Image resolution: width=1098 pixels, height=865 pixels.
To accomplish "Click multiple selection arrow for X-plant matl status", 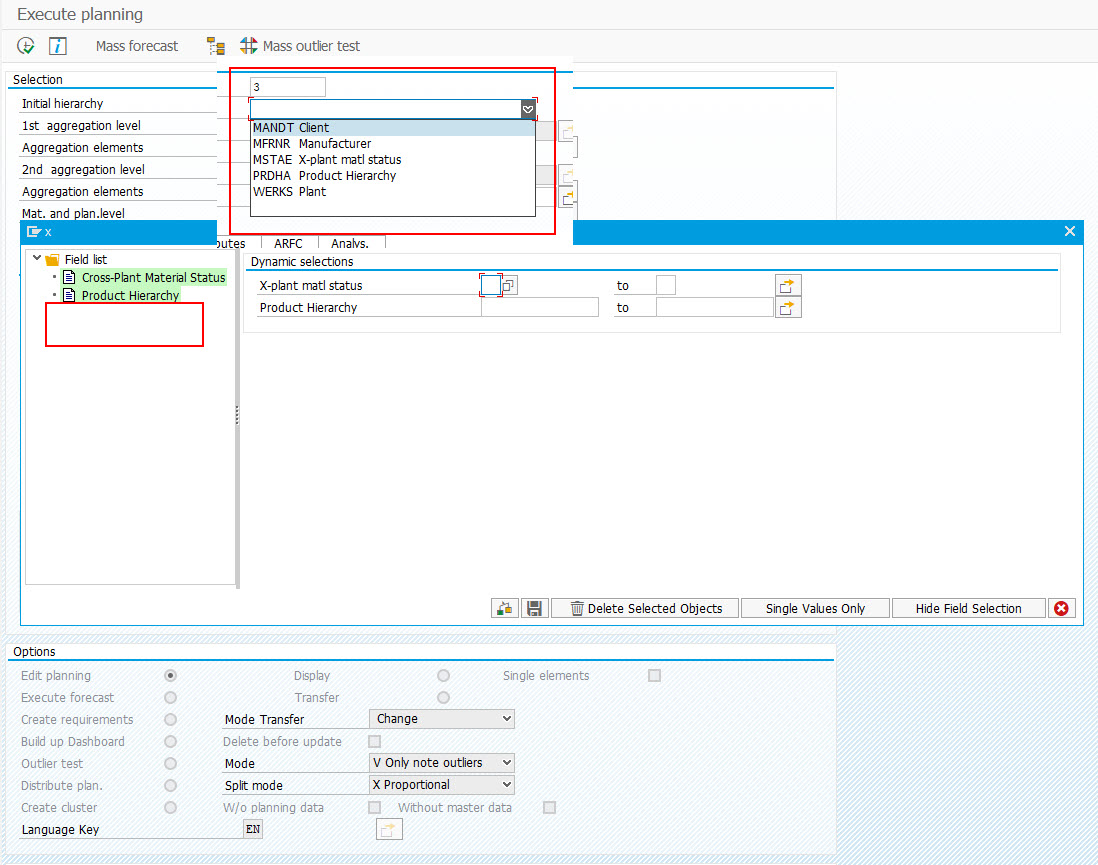I will (788, 286).
